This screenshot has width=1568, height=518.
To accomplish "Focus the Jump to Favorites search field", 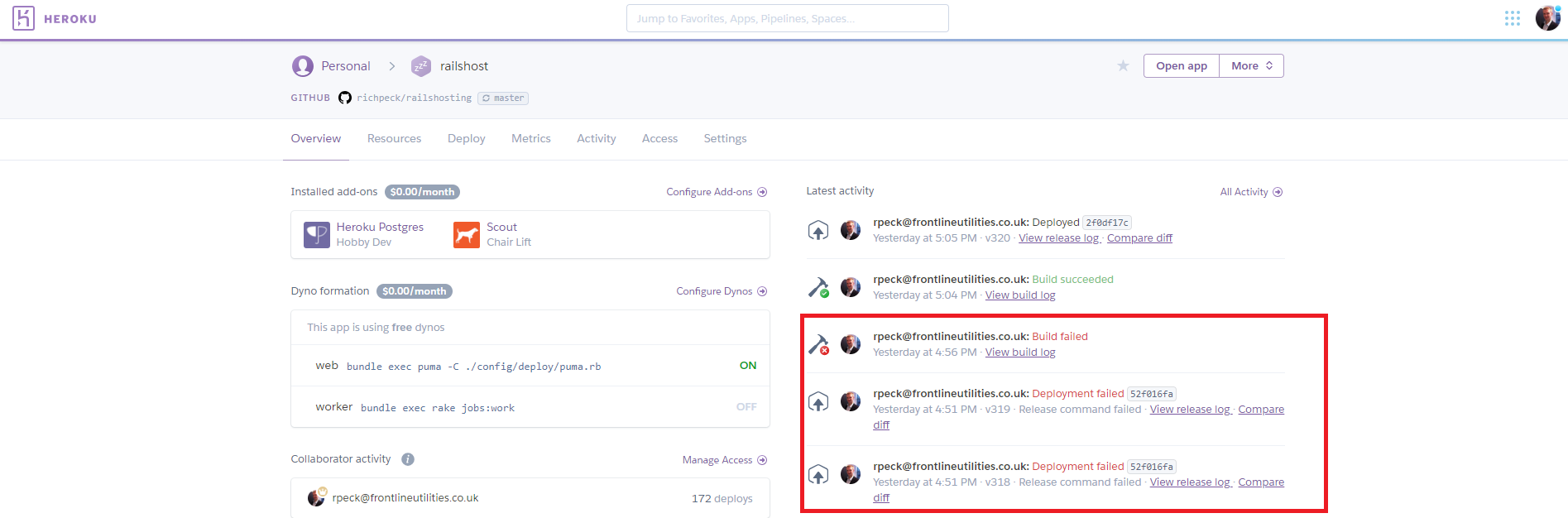I will (x=788, y=18).
